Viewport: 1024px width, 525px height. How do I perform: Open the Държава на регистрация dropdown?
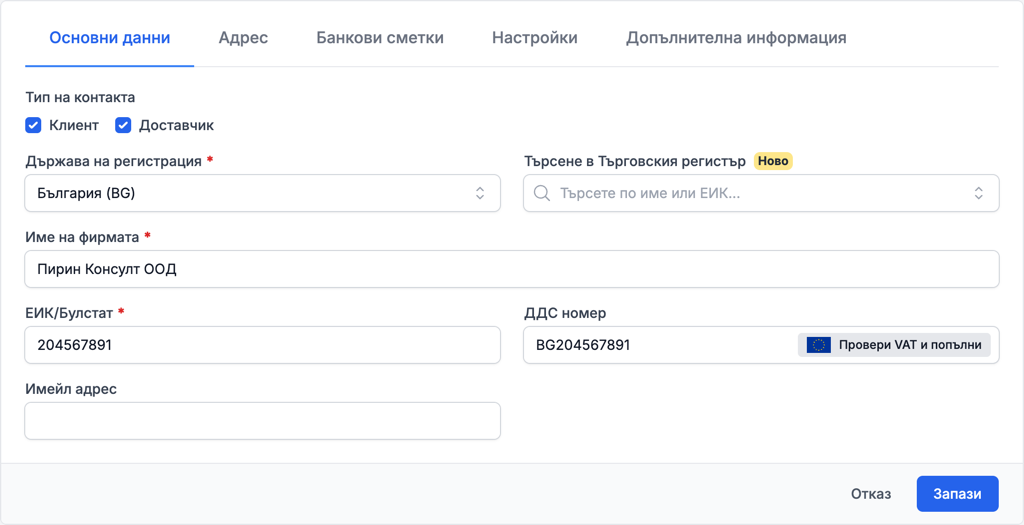pyautogui.click(x=263, y=193)
